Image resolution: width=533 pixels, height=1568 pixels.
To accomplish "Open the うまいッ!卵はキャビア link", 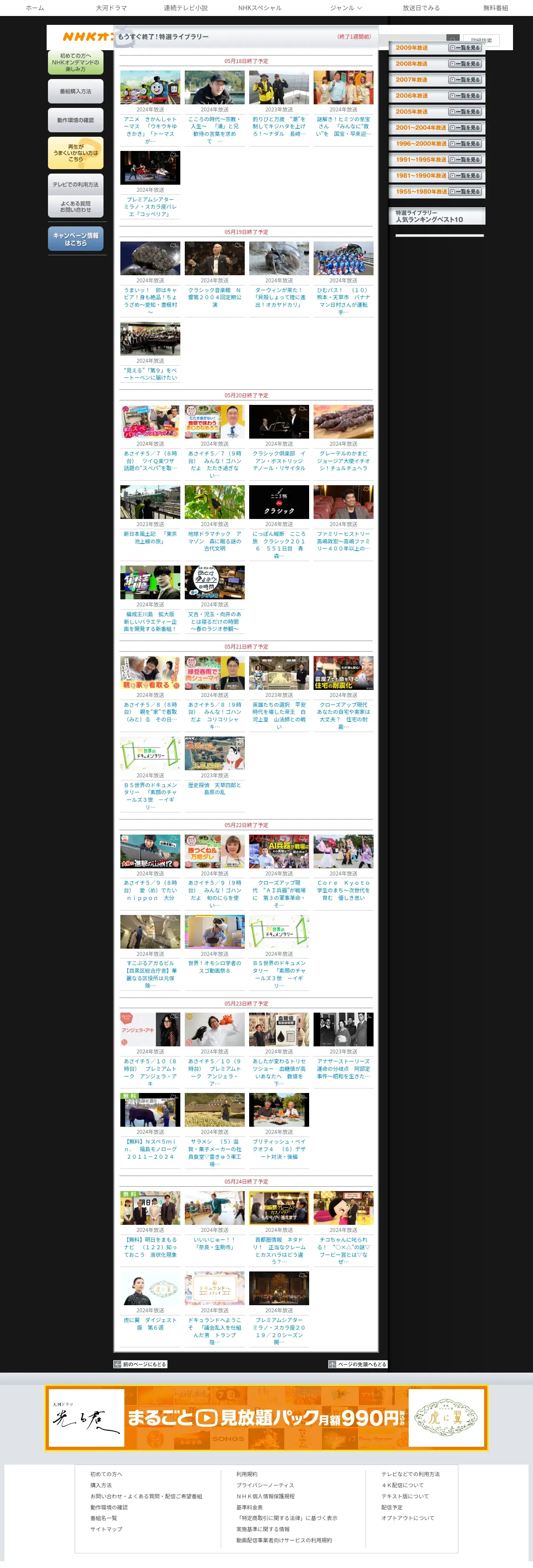I will click(151, 301).
